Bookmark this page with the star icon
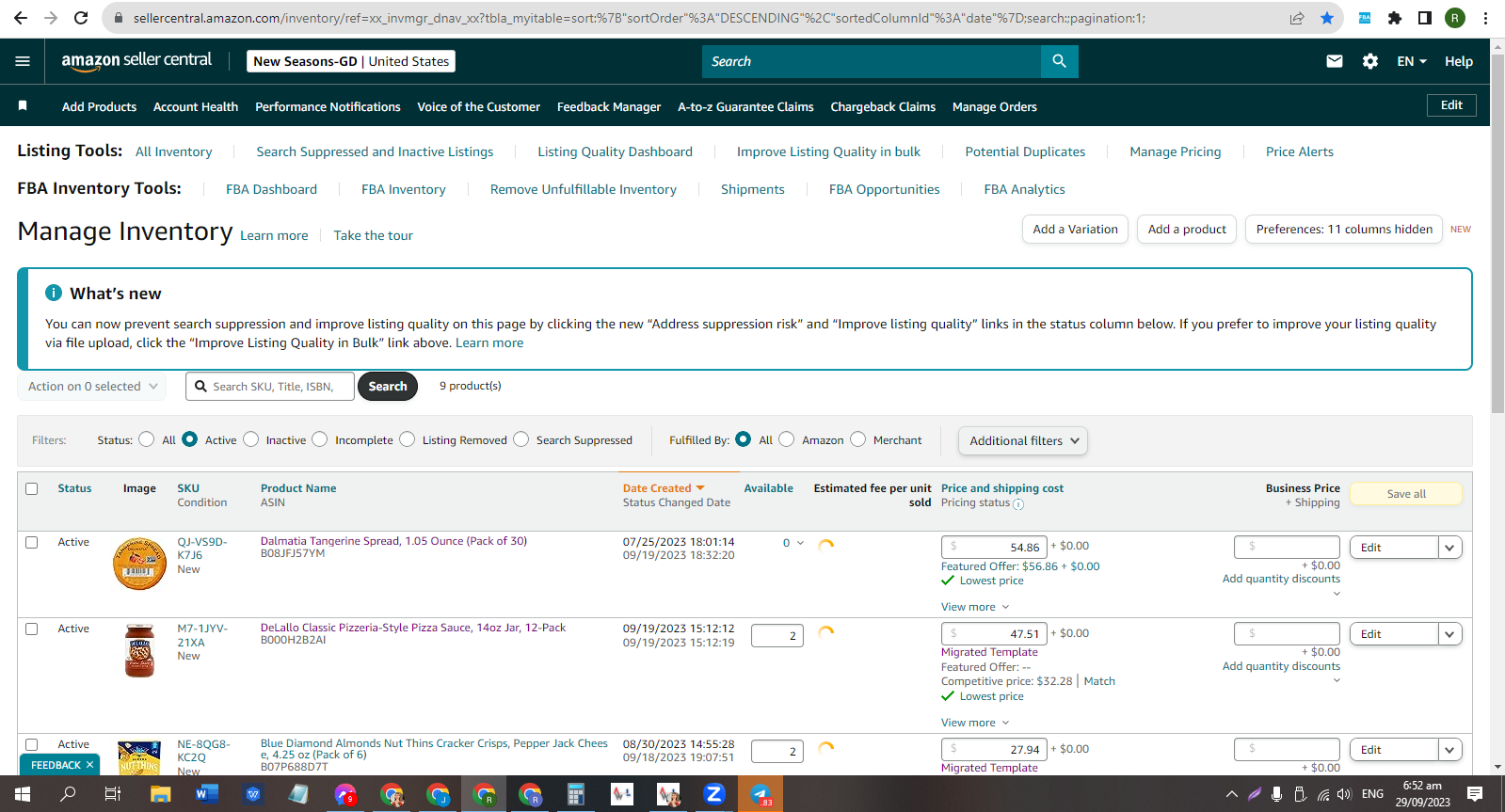1505x812 pixels. point(1327,18)
